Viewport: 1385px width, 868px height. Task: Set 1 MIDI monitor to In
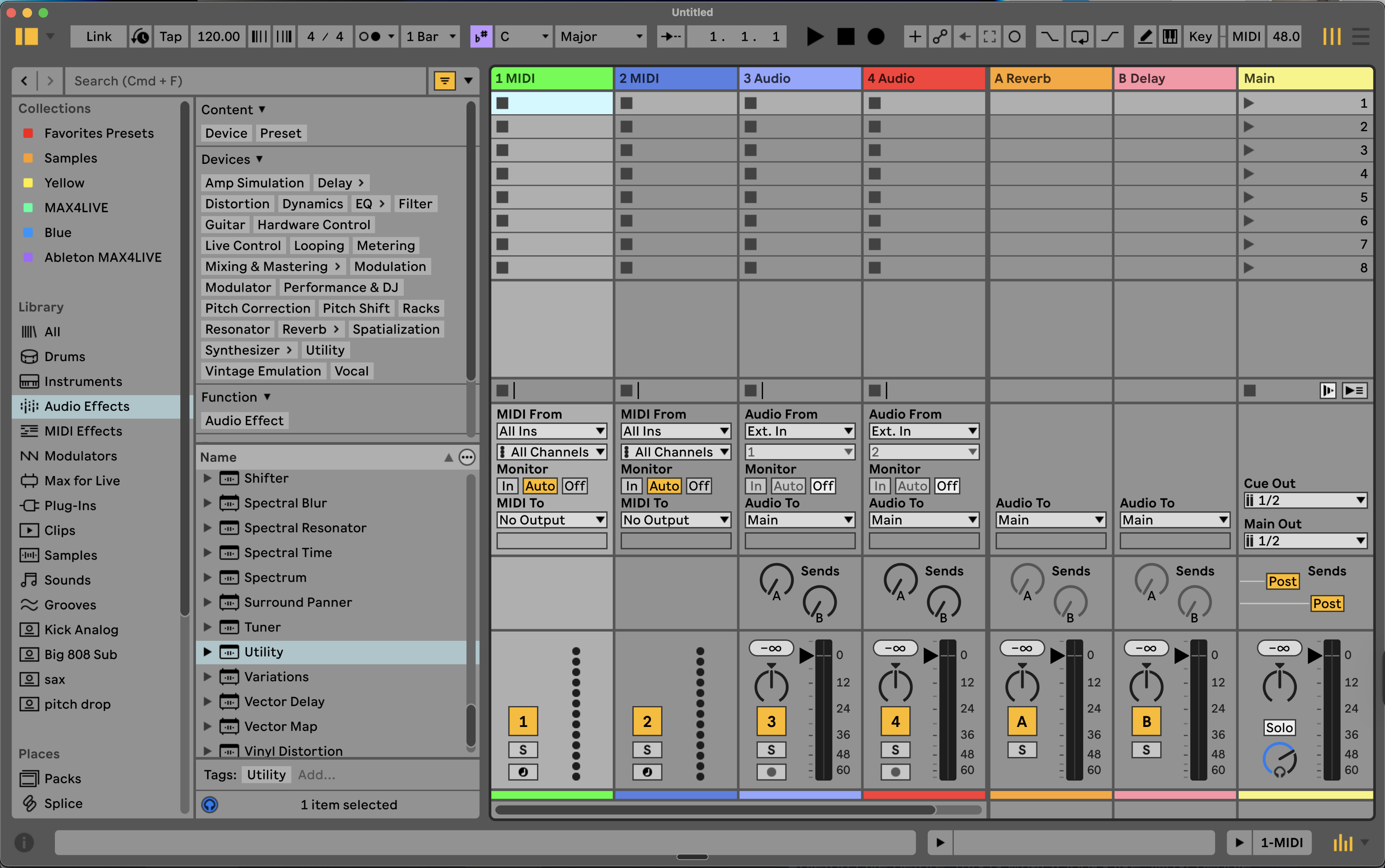[507, 486]
